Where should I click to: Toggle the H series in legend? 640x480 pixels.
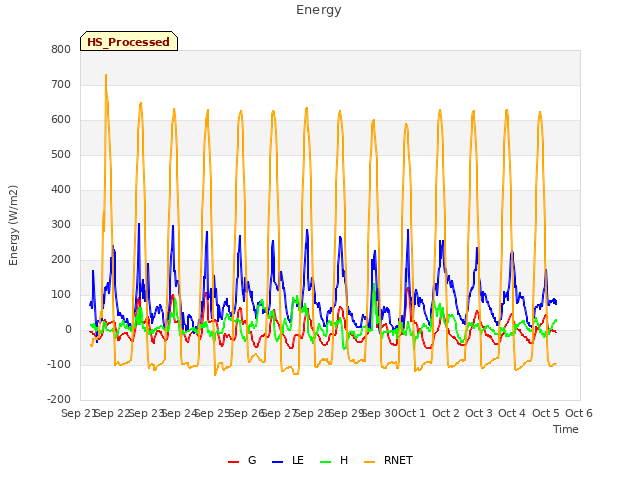[334, 460]
